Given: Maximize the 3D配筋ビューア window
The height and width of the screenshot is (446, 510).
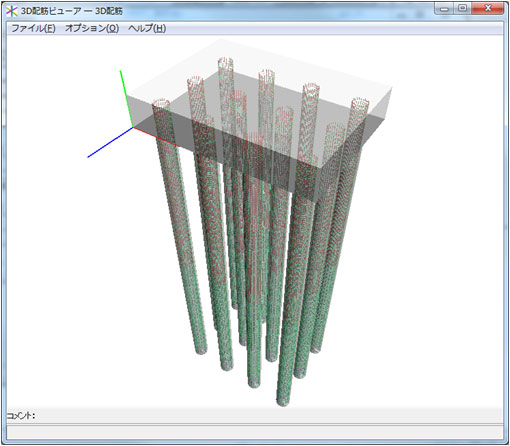Looking at the screenshot, I should pos(462,9).
